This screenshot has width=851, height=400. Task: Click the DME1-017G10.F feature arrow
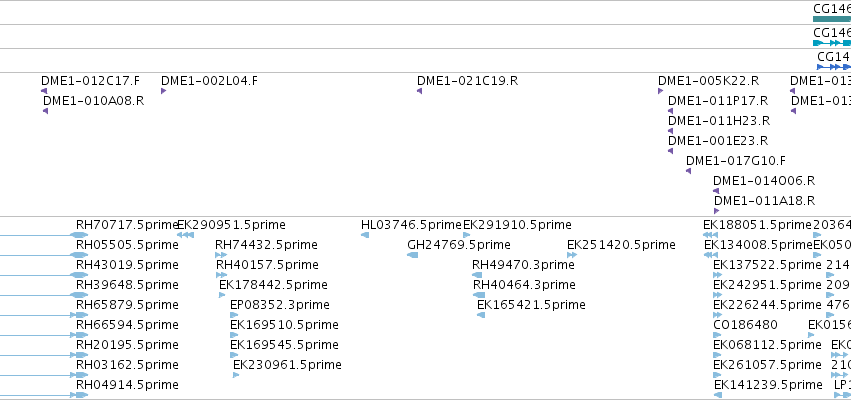click(689, 171)
